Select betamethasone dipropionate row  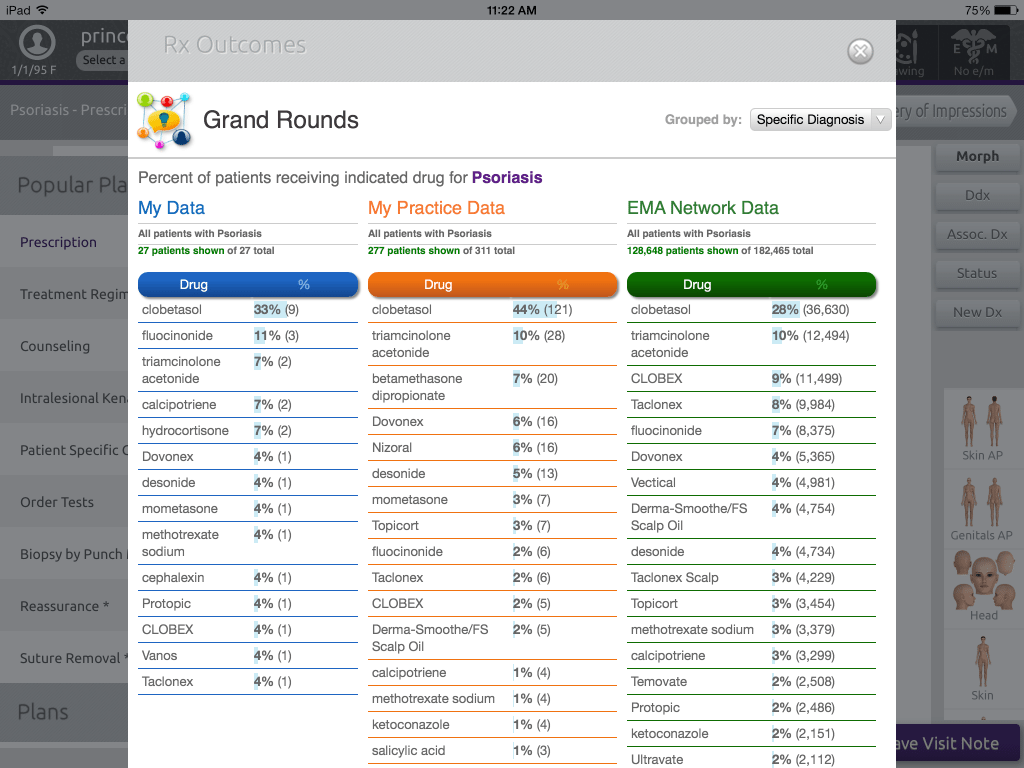point(492,387)
